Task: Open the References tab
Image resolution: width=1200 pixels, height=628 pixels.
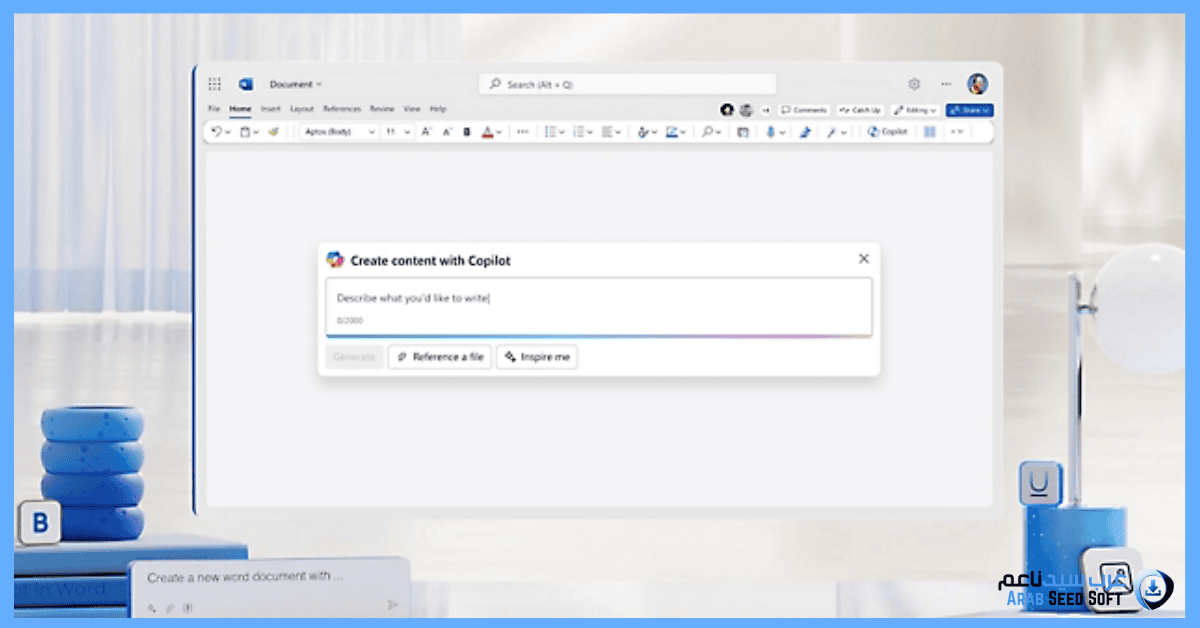Action: pyautogui.click(x=341, y=109)
